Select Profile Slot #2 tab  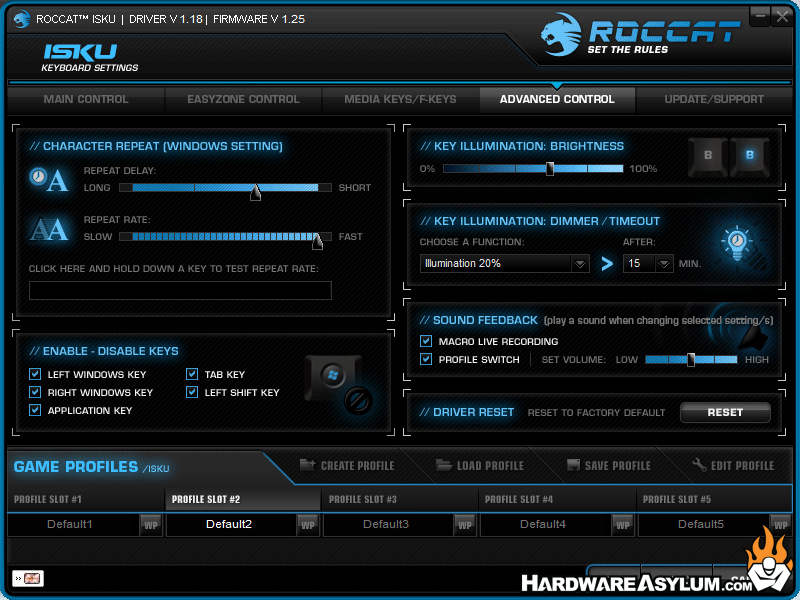[243, 499]
